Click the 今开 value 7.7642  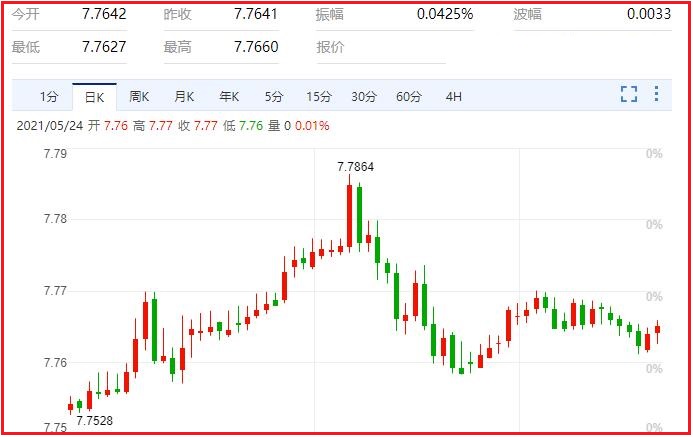point(104,14)
